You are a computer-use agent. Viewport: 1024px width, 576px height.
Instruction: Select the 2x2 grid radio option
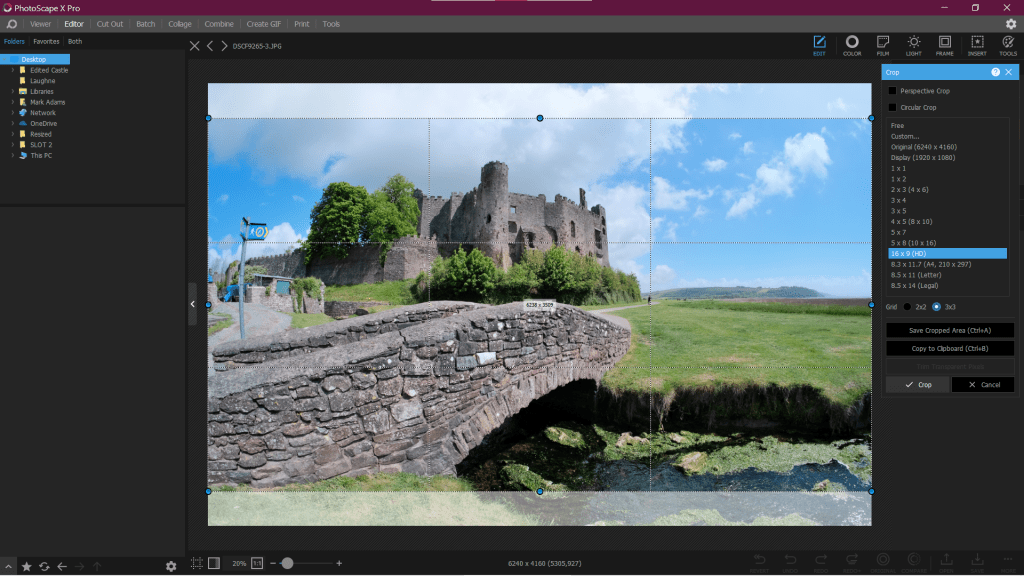908,307
